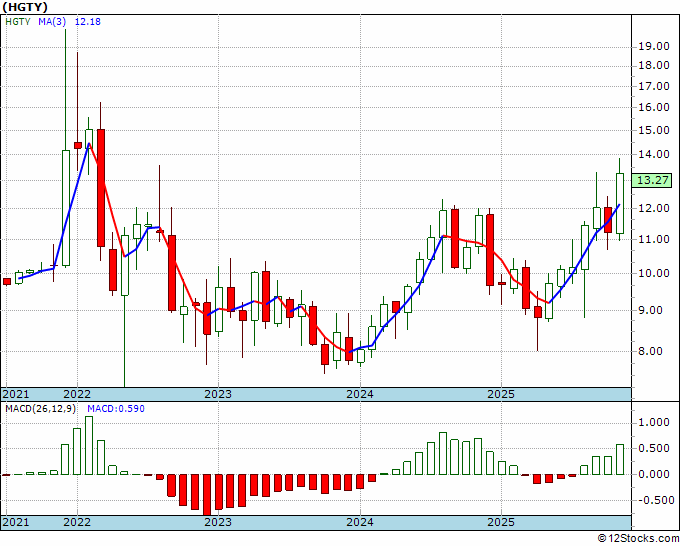Click the 11.00 price axis label
This screenshot has width=680, height=546.
pos(654,239)
